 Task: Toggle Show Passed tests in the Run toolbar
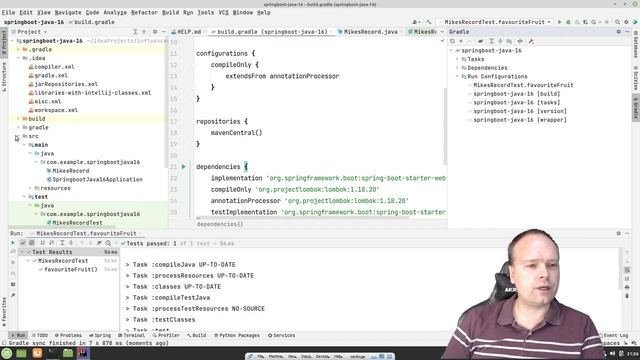pyautogui.click(x=23, y=243)
